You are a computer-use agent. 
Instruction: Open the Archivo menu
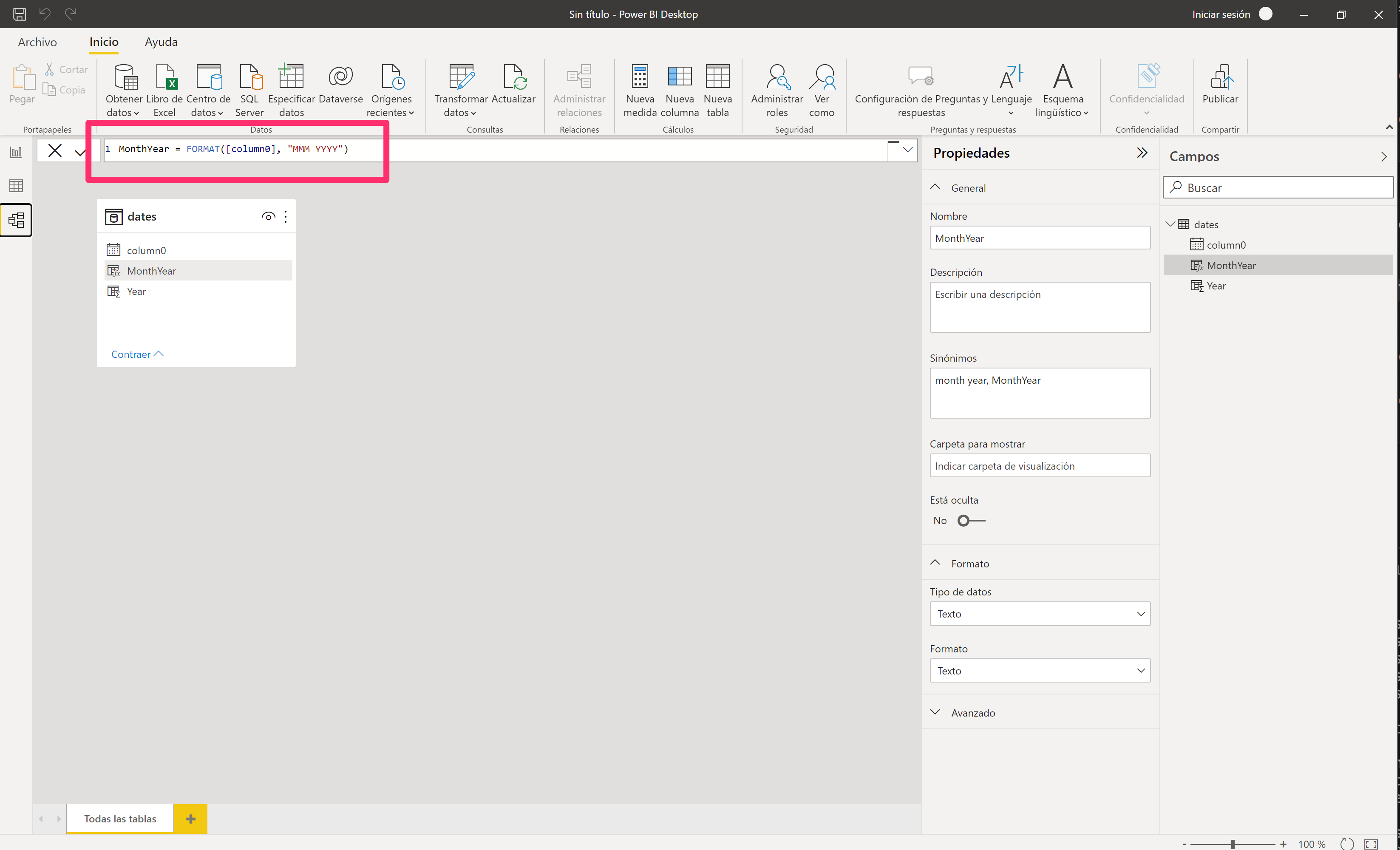coord(37,42)
